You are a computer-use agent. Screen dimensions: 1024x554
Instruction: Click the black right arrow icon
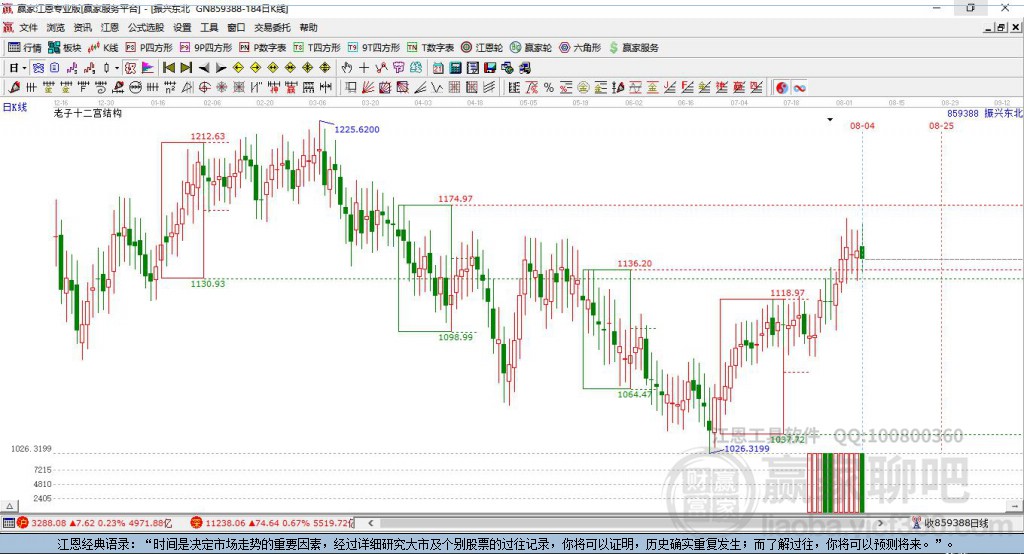[221, 67]
